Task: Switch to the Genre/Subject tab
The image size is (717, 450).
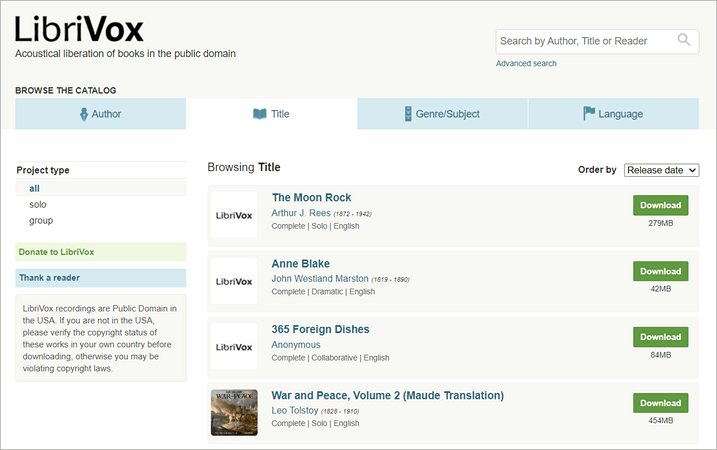Action: coord(441,114)
